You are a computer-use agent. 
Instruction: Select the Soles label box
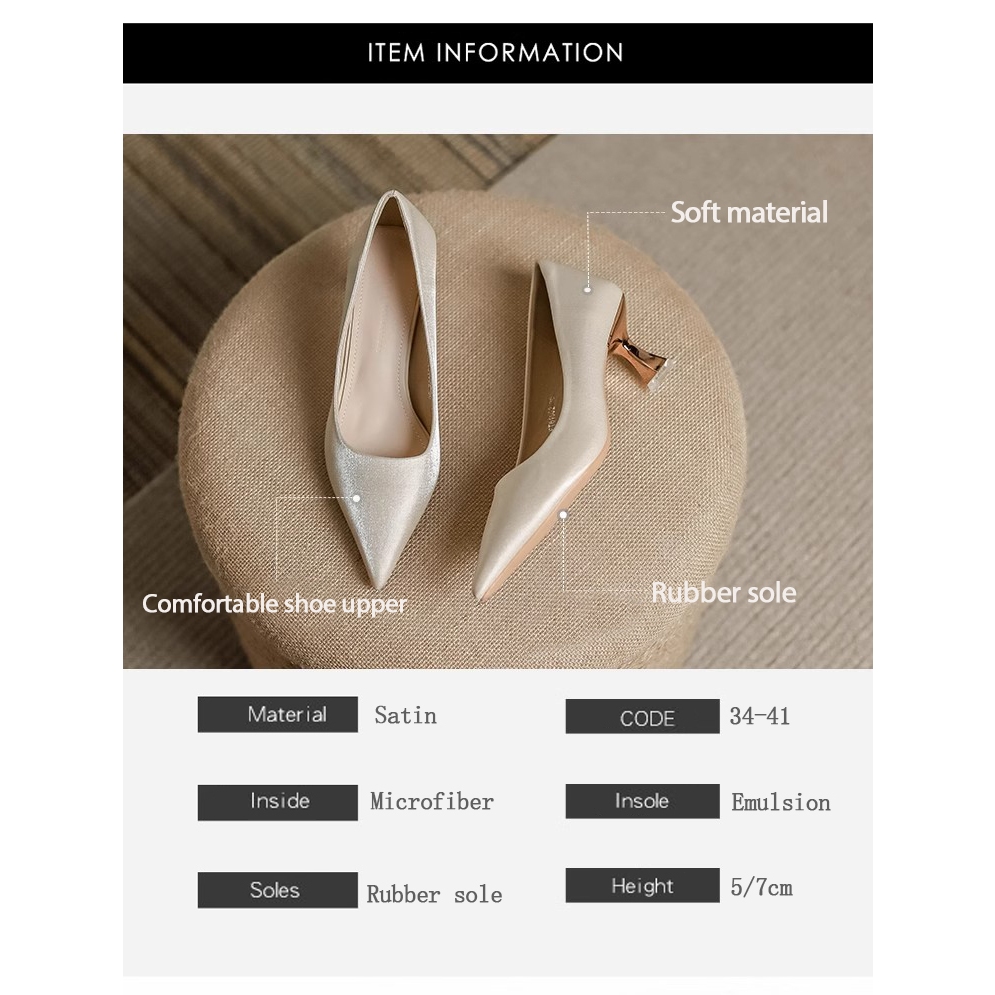(277, 890)
